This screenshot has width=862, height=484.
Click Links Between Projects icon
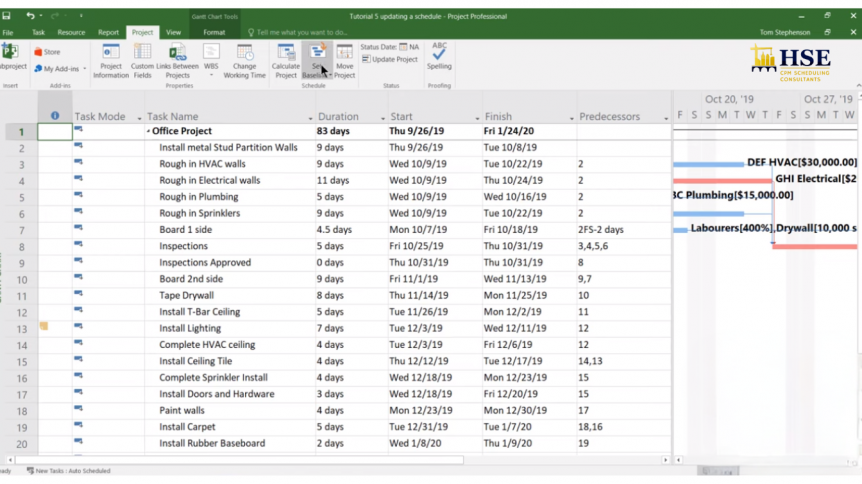177,61
